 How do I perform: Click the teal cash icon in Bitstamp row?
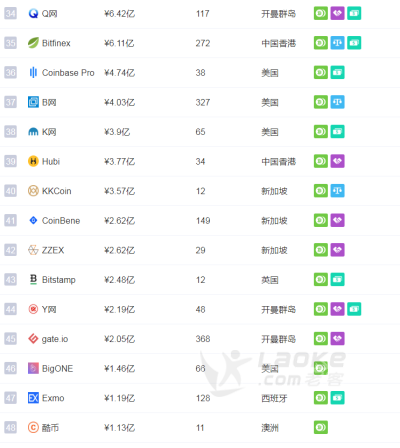[337, 279]
